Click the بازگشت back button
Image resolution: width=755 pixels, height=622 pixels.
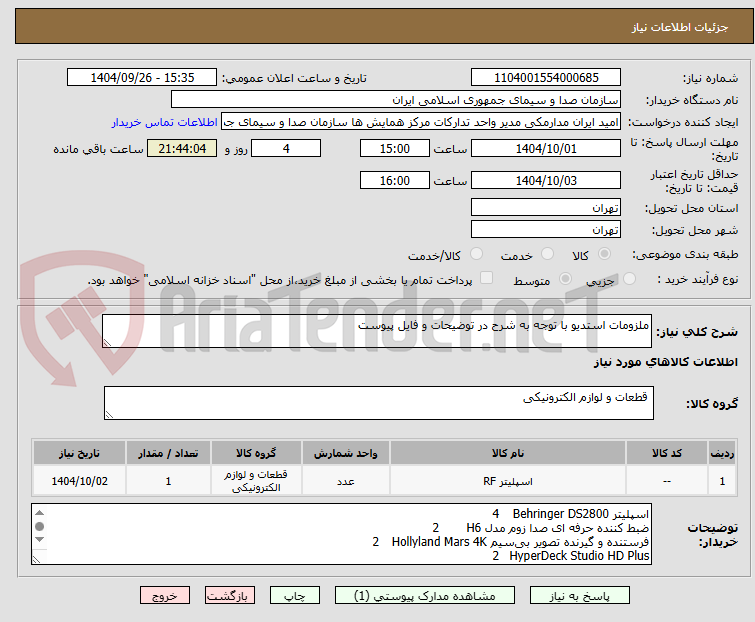pos(230,596)
